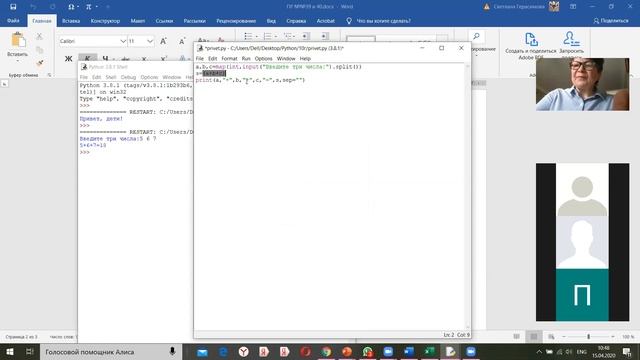Click the Copy icon in clipboard group
This screenshot has height=360, width=640.
pyautogui.click(x=40, y=50)
